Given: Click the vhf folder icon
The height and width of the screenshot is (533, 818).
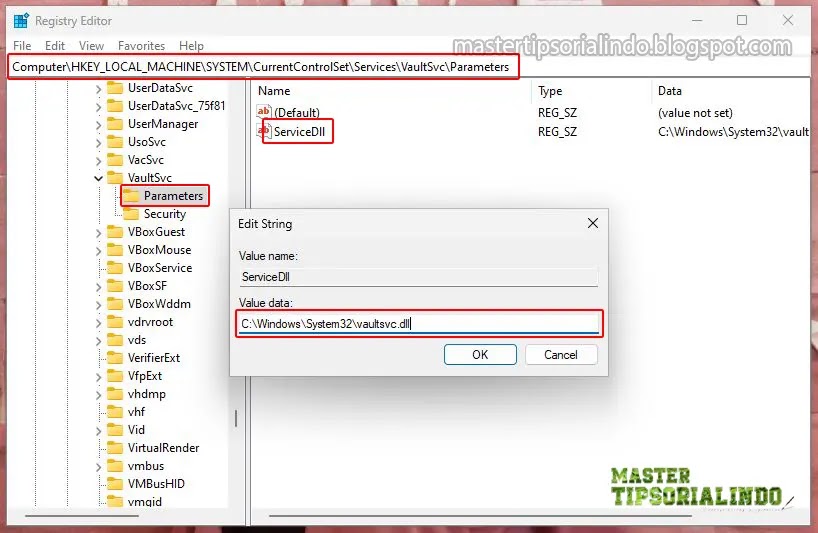Looking at the screenshot, I should tap(115, 411).
